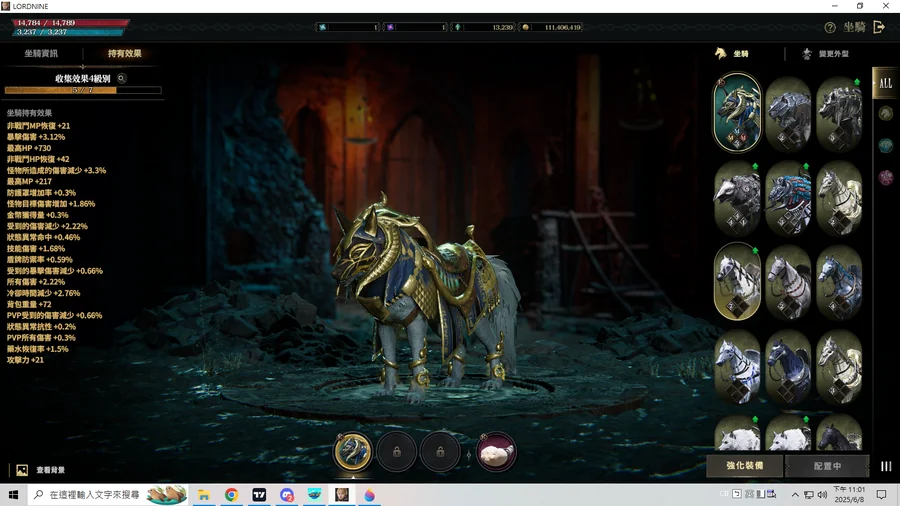Switch to the 坐騎 mount tab

pyautogui.click(x=732, y=53)
